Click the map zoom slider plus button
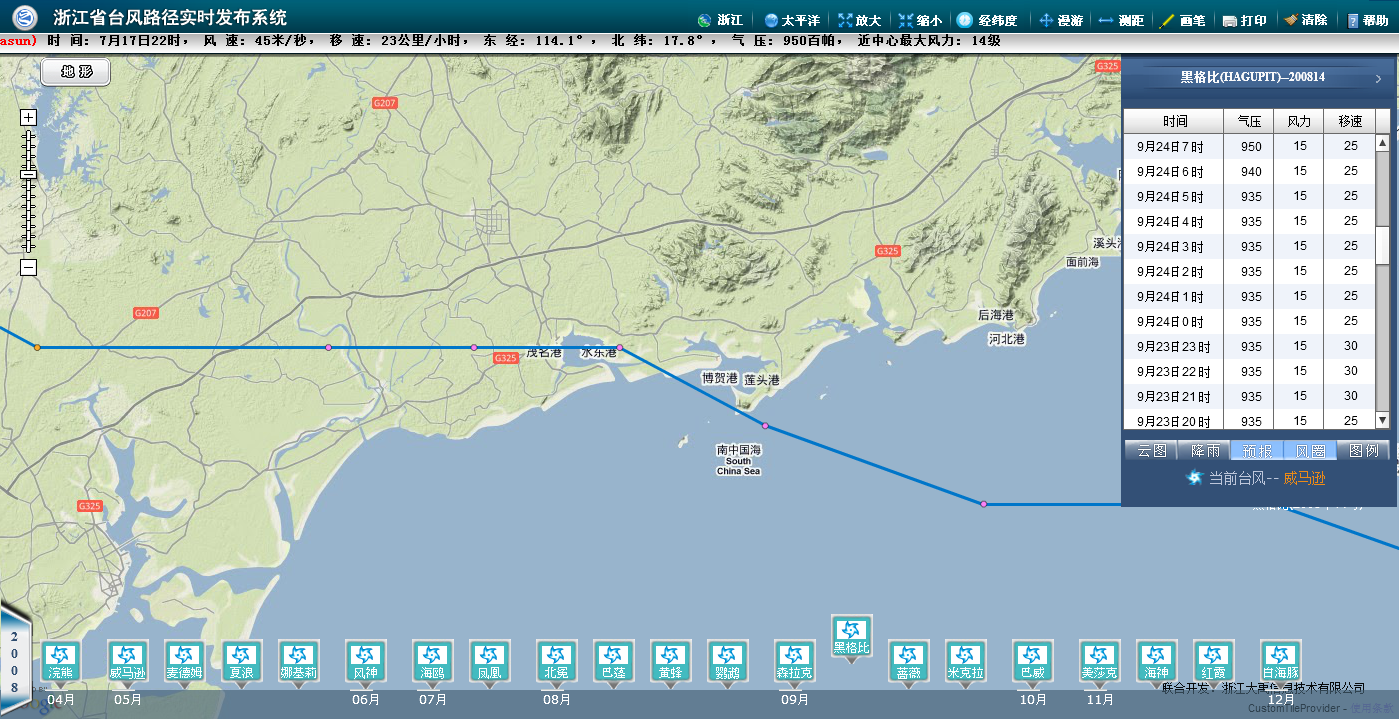This screenshot has width=1399, height=719. 29,117
